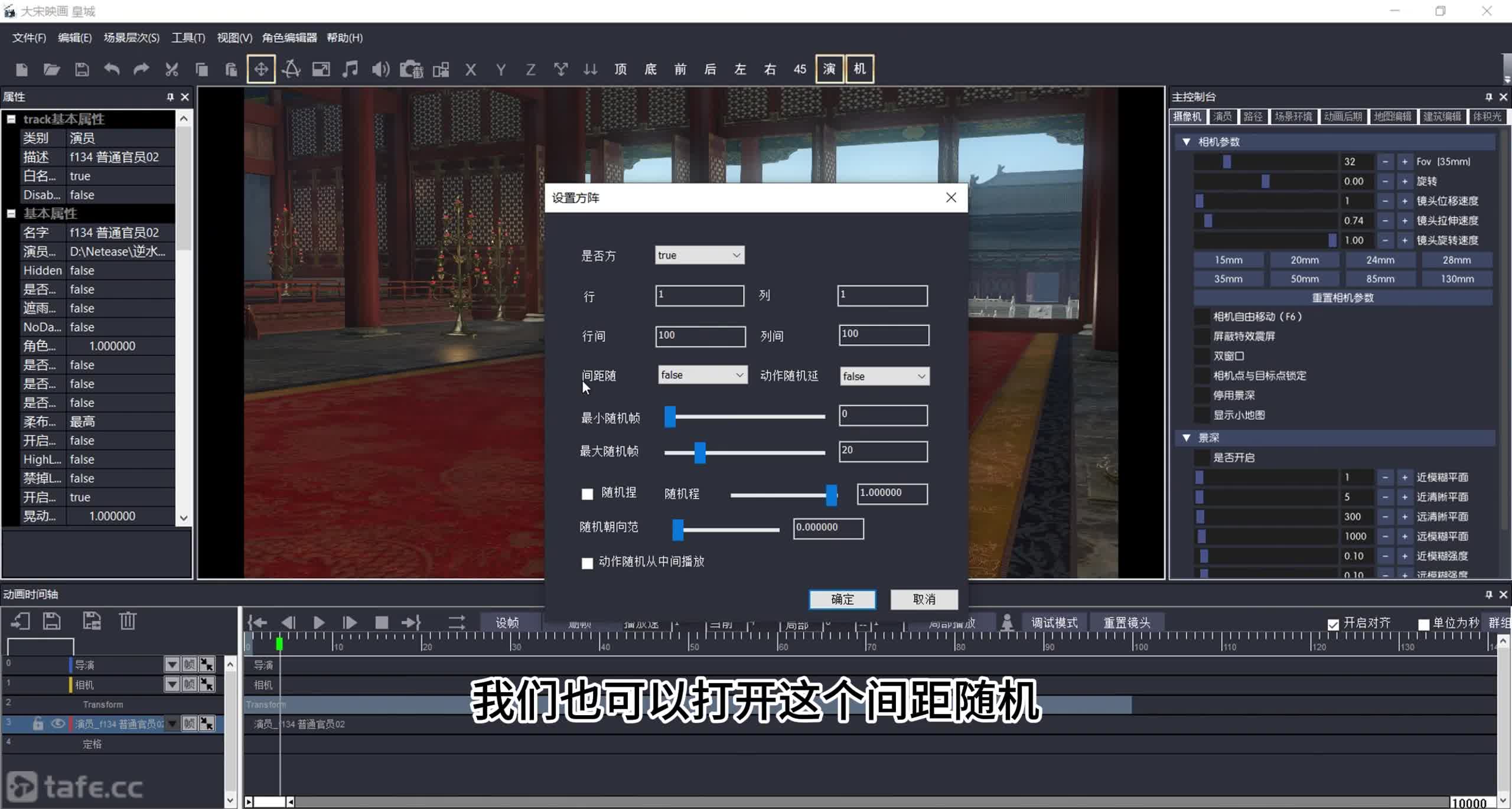
Task: Open the 是否方 dropdown
Action: 699,255
